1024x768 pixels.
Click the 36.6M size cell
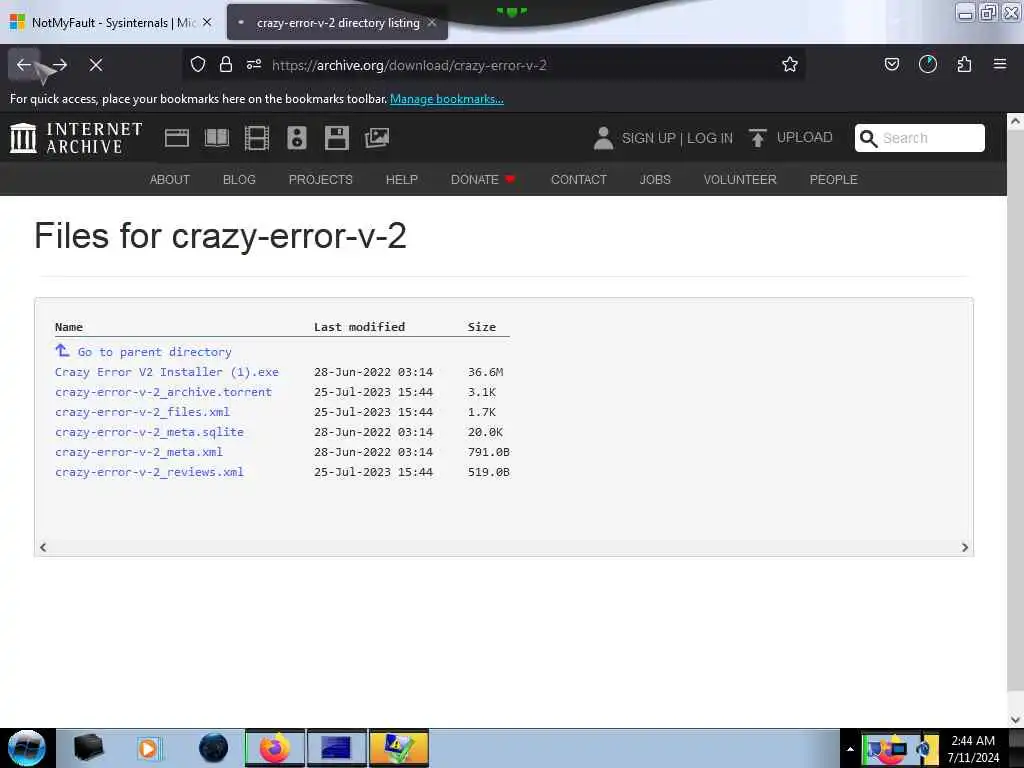pos(485,372)
